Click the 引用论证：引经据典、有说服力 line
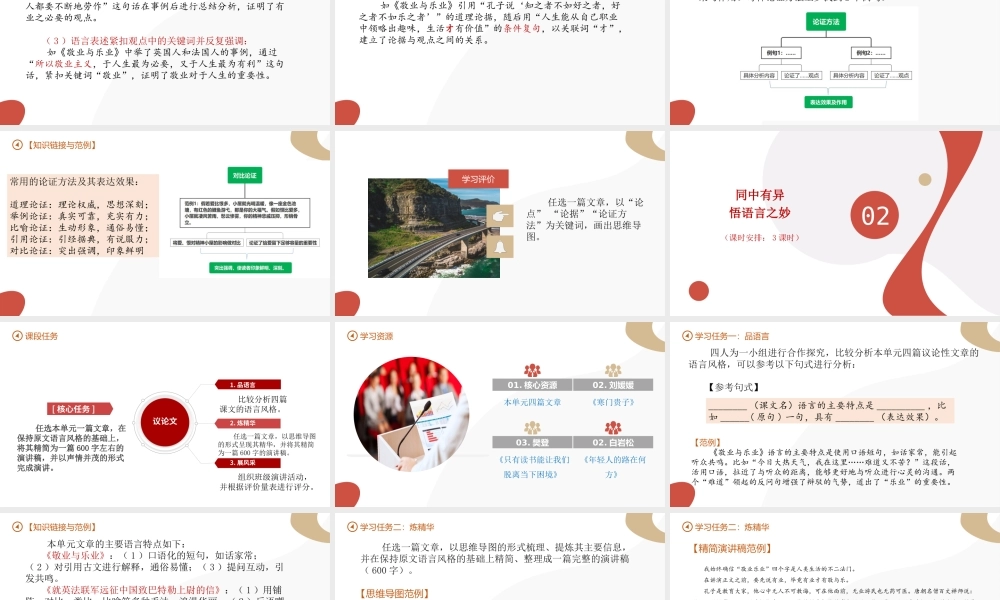 79,239
